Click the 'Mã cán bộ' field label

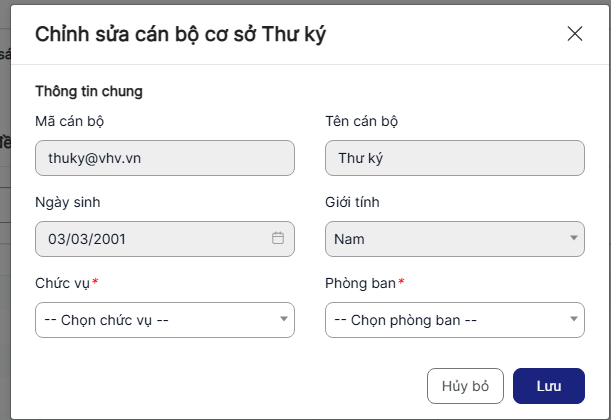pyautogui.click(x=70, y=121)
